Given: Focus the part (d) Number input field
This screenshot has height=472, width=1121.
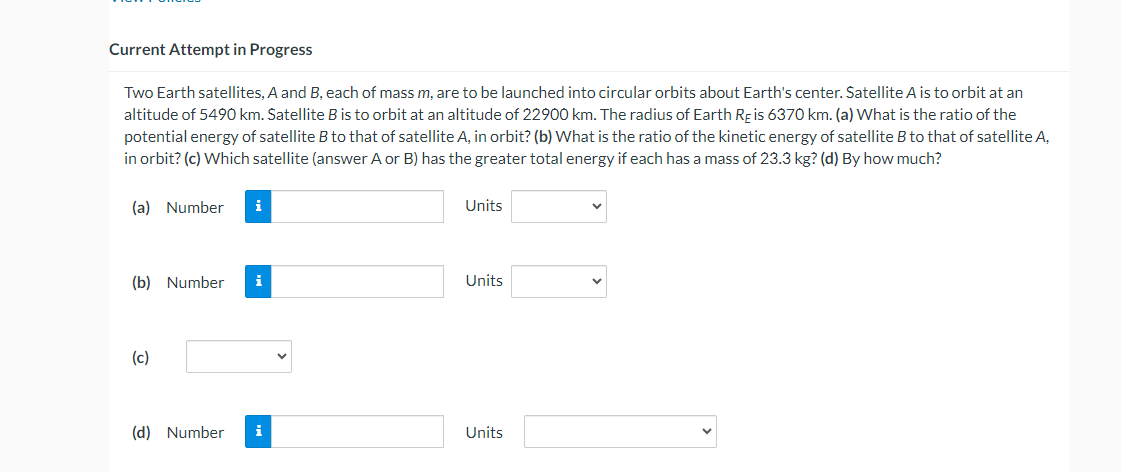Looking at the screenshot, I should point(357,432).
